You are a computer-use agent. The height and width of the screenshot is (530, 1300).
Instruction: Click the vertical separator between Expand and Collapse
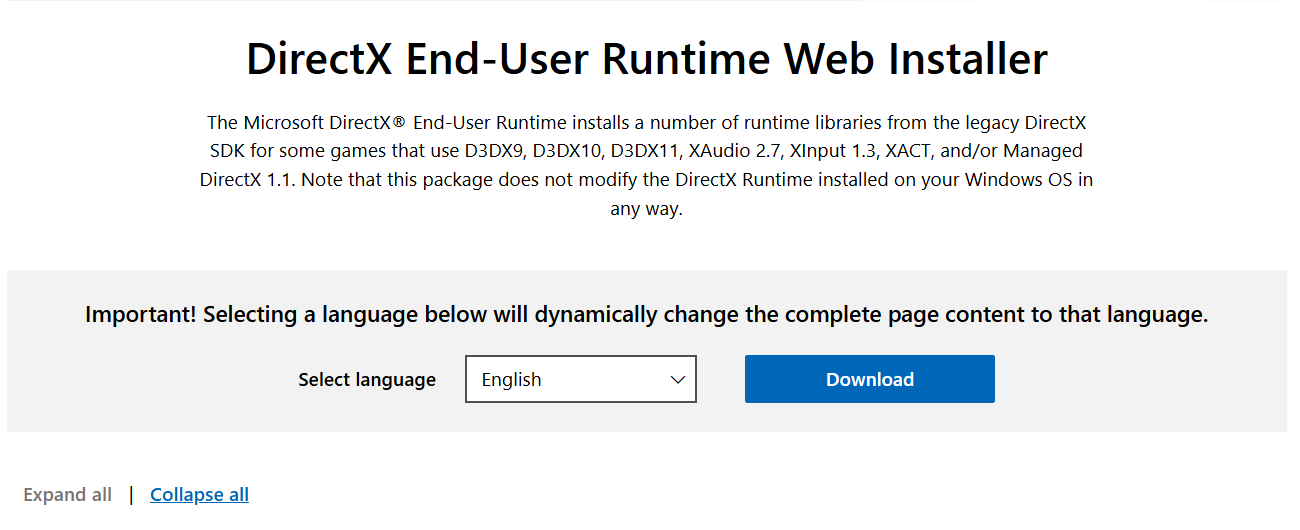(x=131, y=494)
